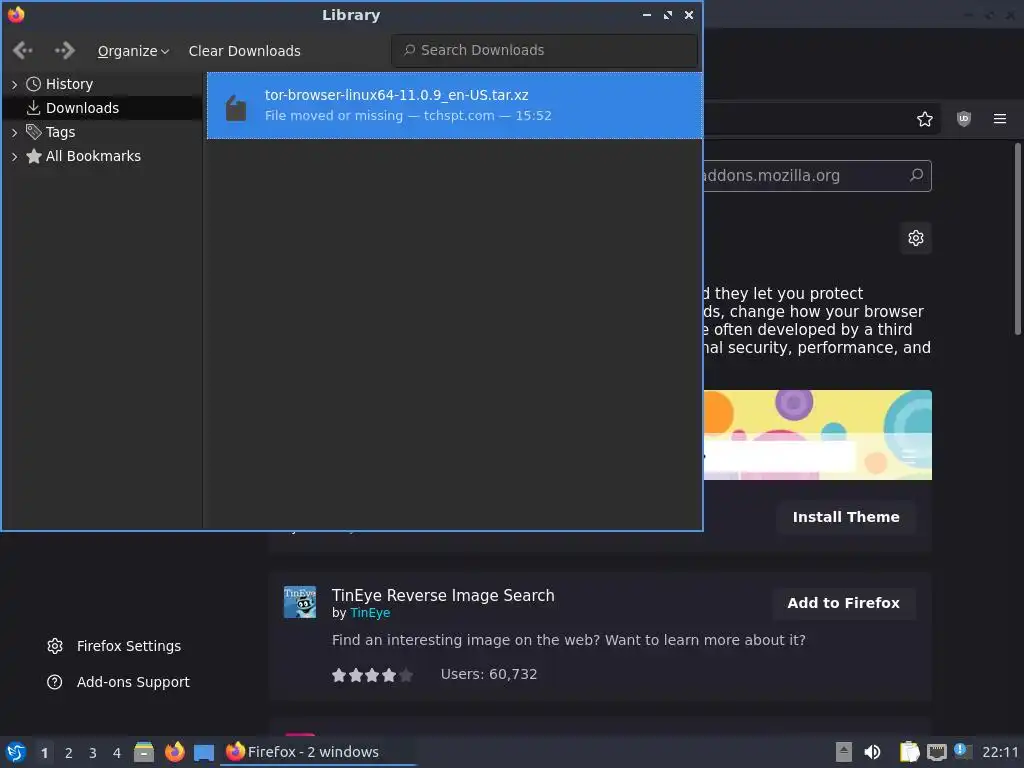
Task: Click the TinEye extension icon
Action: [x=300, y=602]
